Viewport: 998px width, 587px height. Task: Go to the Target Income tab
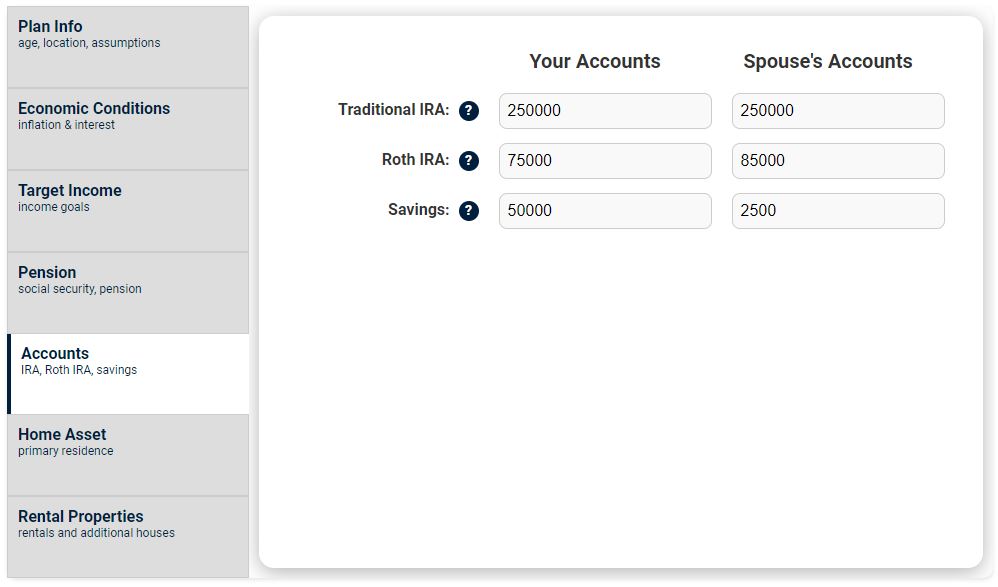[128, 211]
